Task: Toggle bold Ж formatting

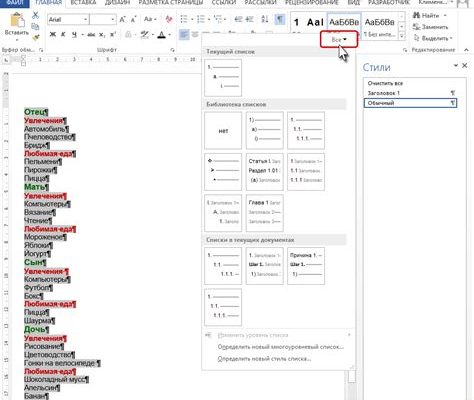Action: click(53, 34)
